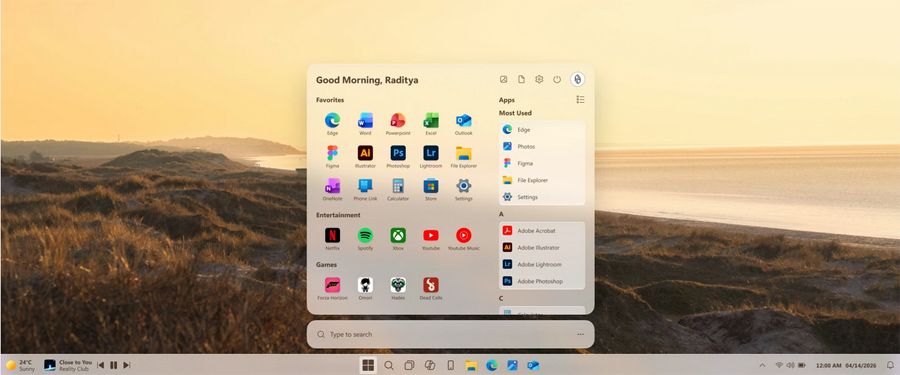This screenshot has height=375, width=900.
Task: Skip to previous track in media widget
Action: click(x=100, y=365)
